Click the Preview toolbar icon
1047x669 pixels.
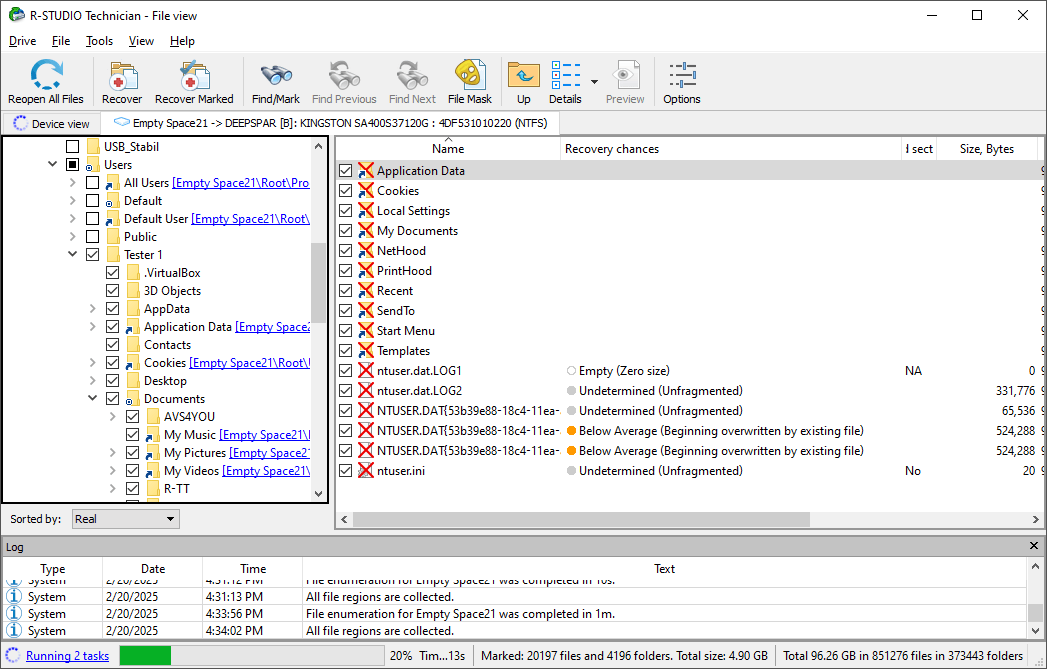(624, 75)
